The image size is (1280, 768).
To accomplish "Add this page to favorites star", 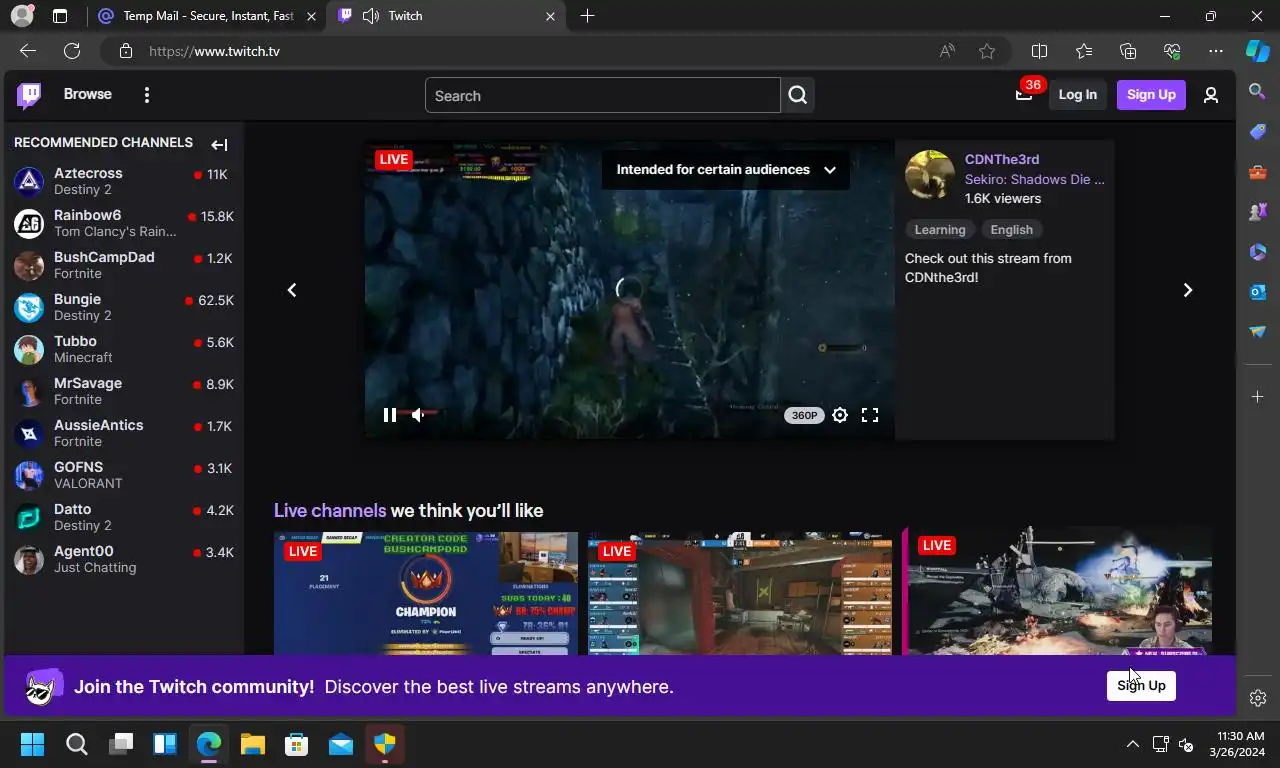I will click(987, 51).
